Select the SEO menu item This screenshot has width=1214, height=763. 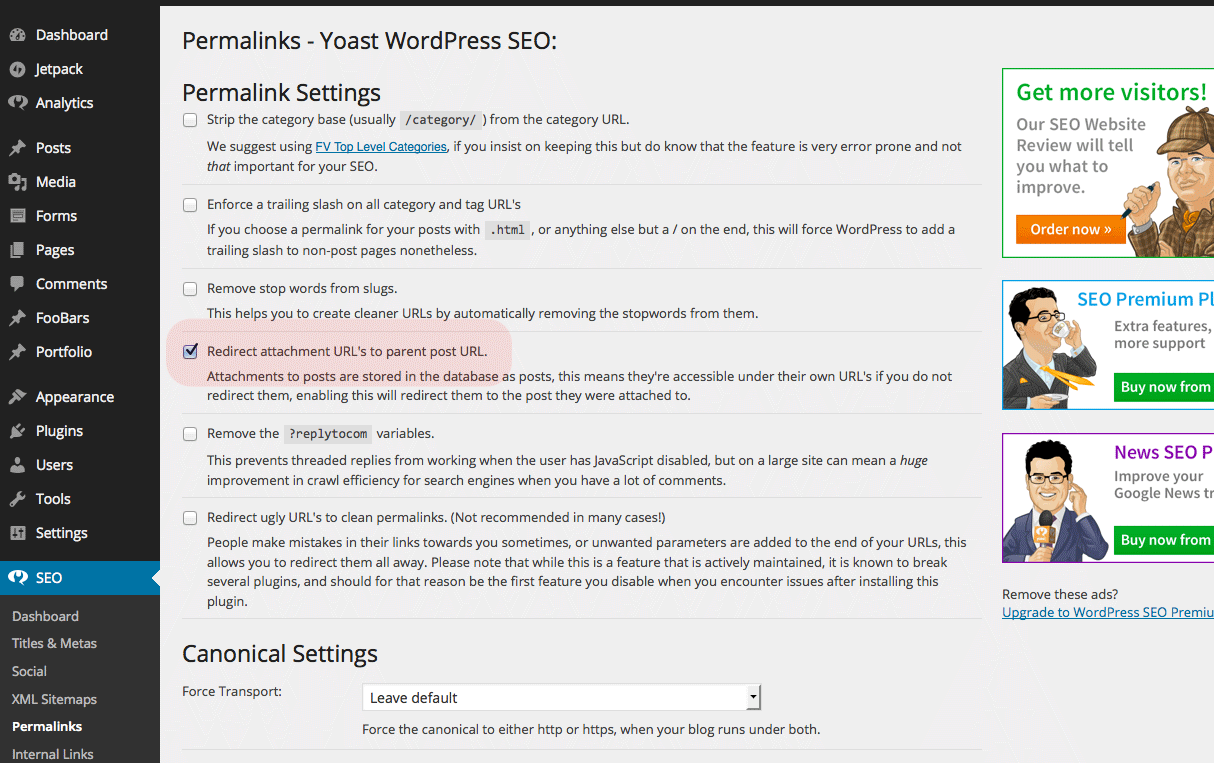[x=80, y=578]
